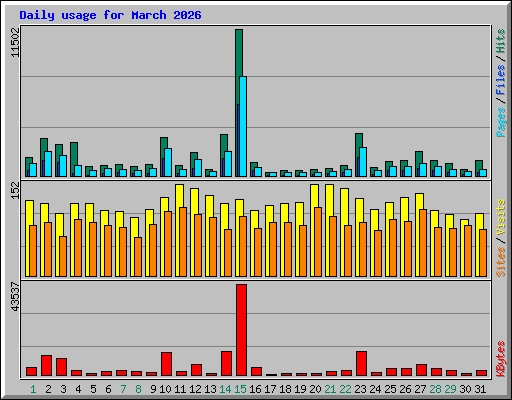This screenshot has height=400, width=512.
Task: Click the 'Daily usage for March 2026' title
Action: [x=110, y=15]
